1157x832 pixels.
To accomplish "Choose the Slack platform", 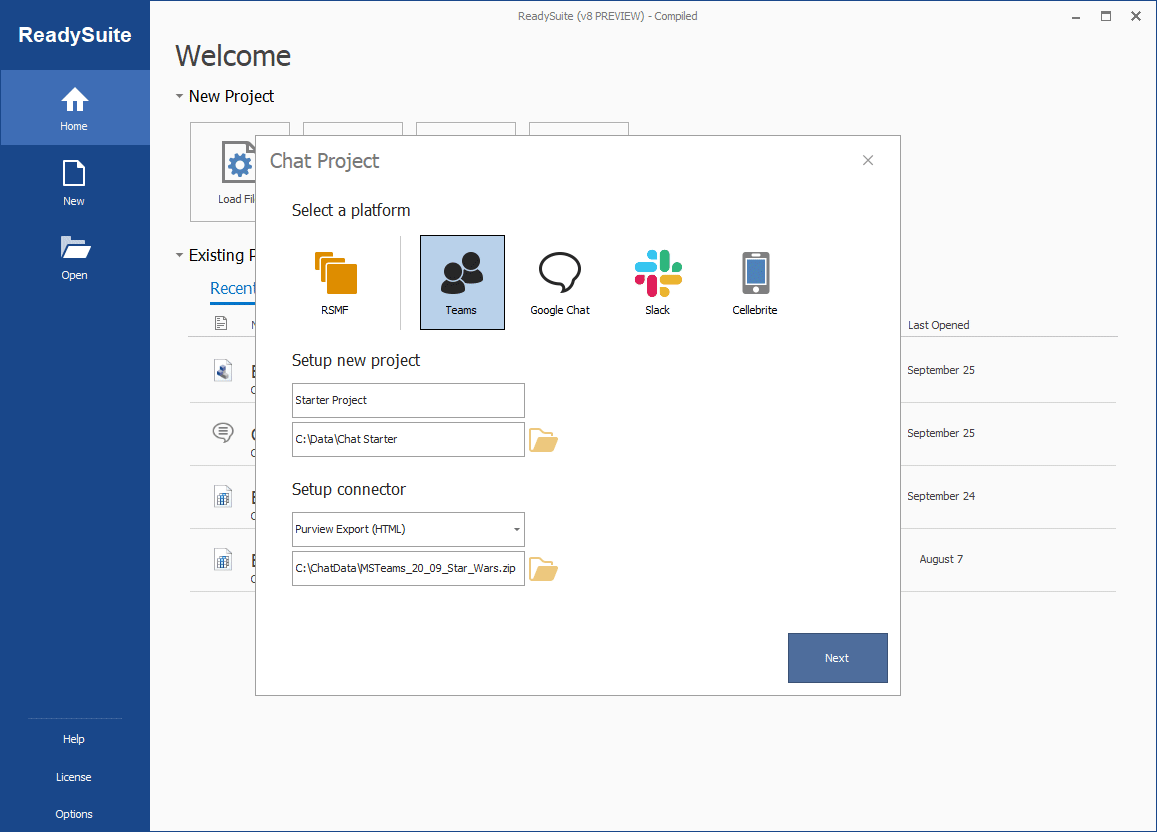I will point(657,282).
